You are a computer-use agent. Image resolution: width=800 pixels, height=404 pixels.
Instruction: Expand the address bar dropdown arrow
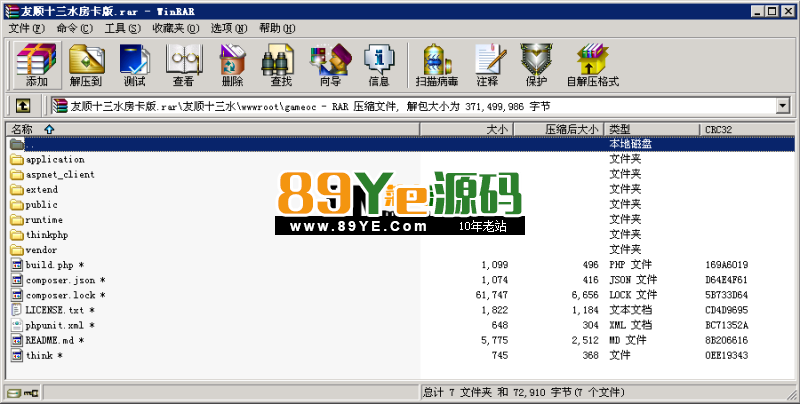(783, 106)
